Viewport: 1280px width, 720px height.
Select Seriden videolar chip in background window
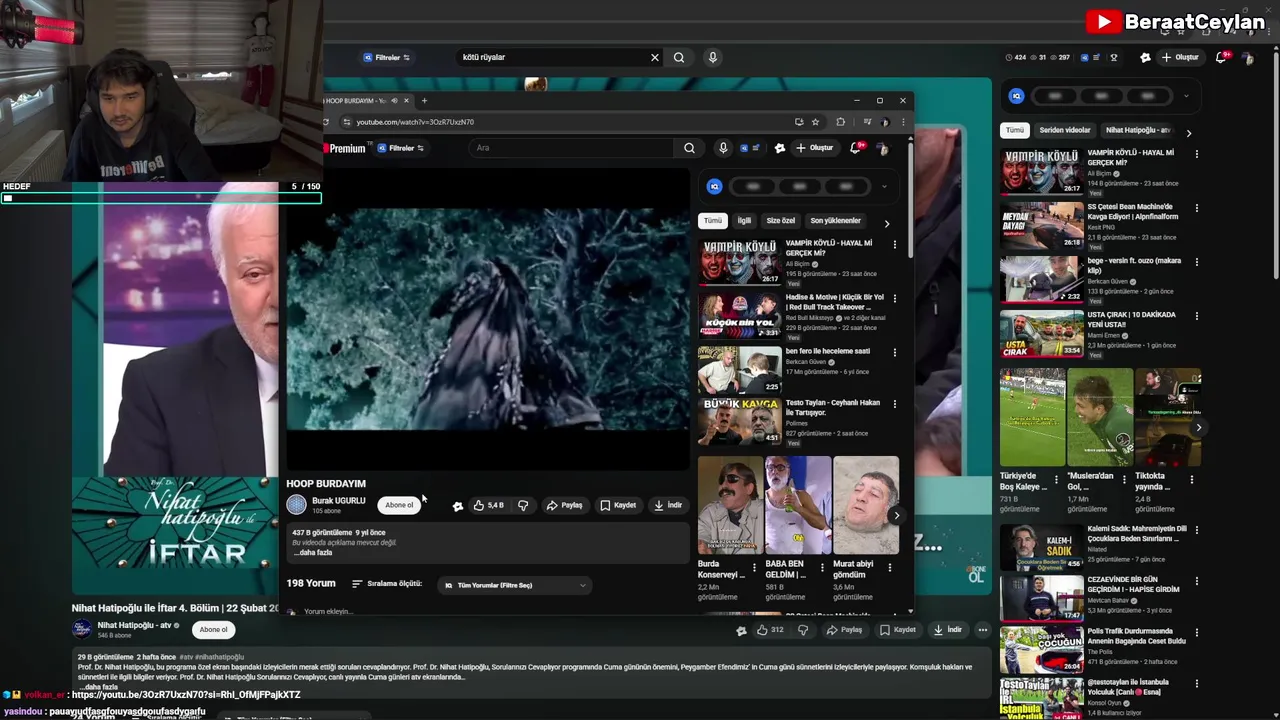tap(1064, 130)
